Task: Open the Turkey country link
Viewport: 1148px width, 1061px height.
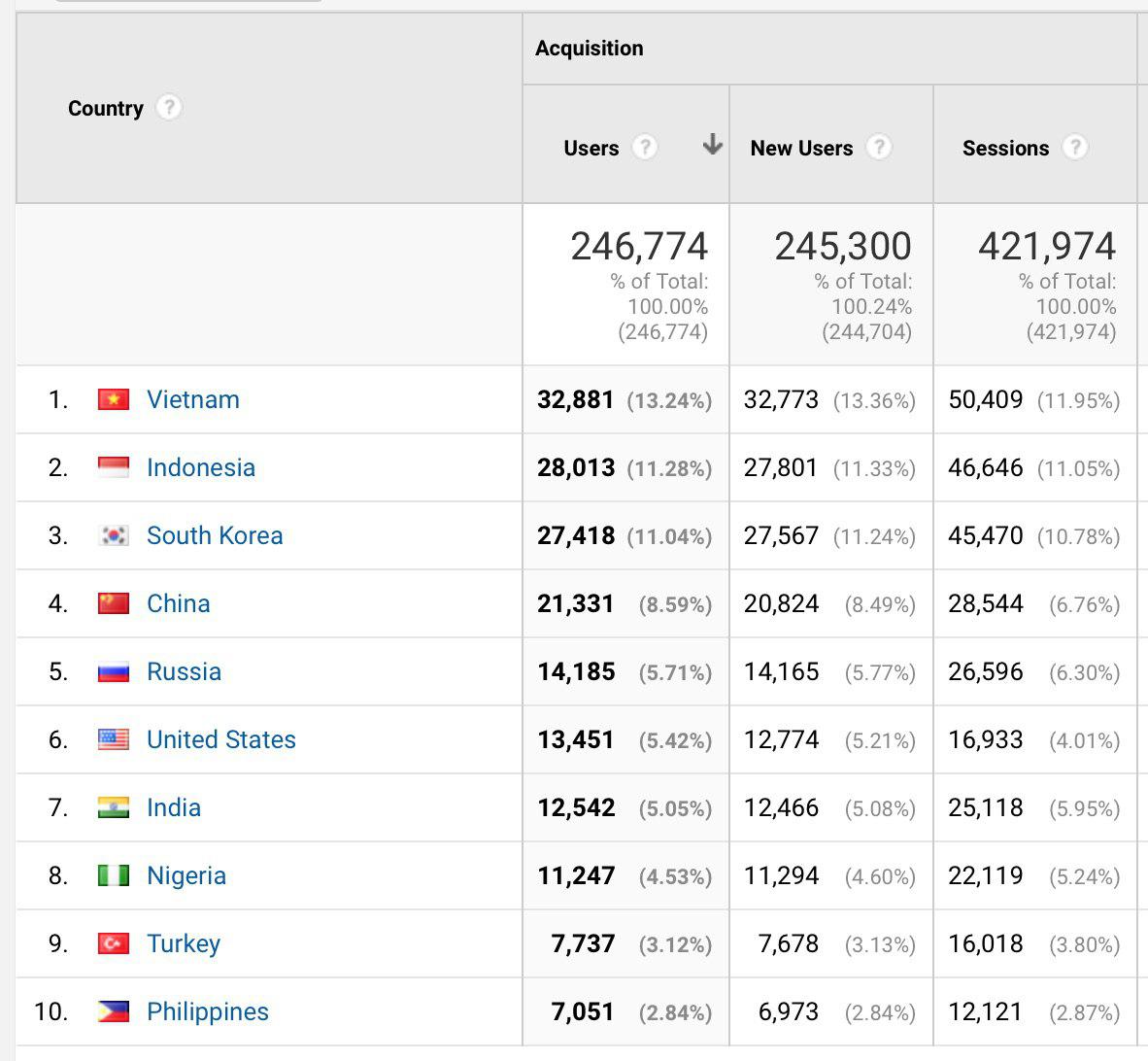Action: (x=183, y=943)
